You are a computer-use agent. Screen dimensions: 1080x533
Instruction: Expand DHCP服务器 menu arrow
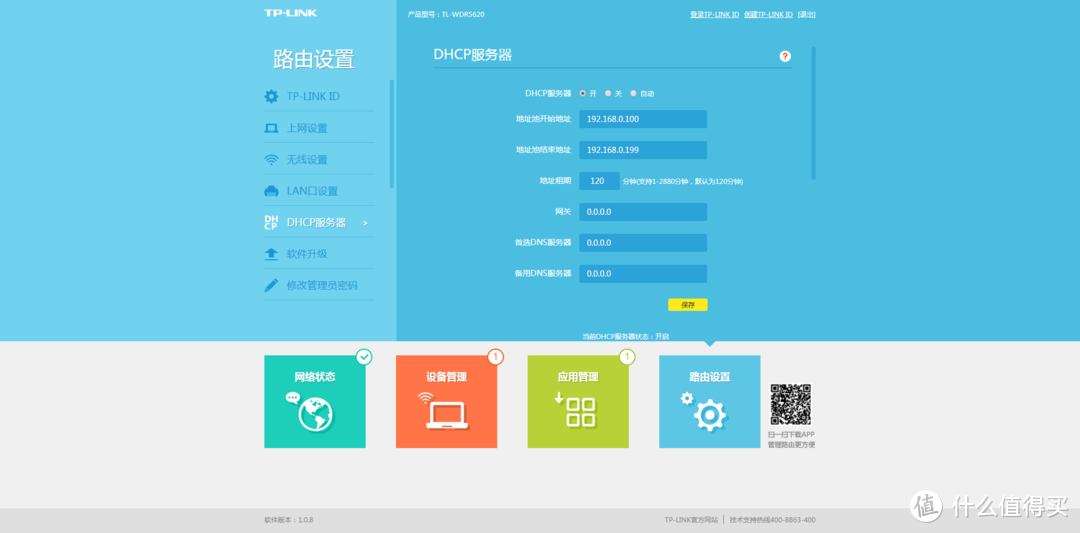point(365,223)
